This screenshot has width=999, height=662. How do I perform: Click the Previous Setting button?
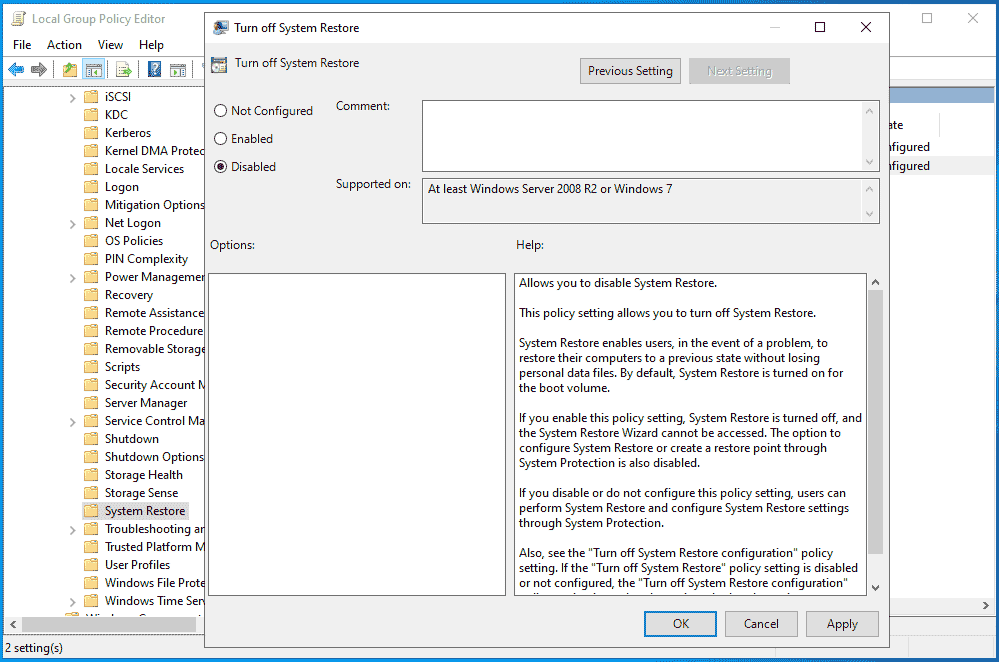tap(630, 70)
